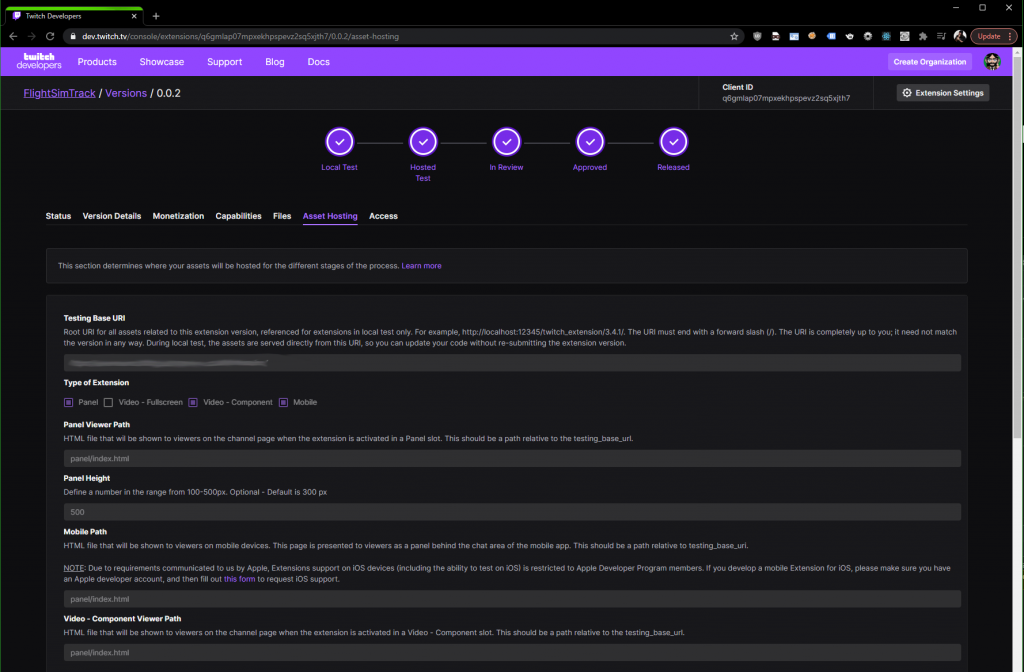
Task: Switch to the Status tab
Action: click(58, 216)
